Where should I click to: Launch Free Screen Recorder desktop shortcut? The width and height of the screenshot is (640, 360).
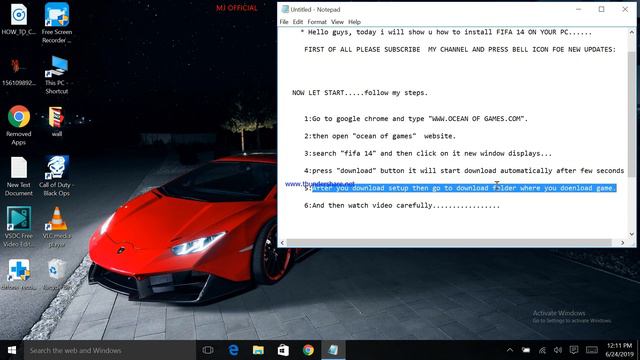(56, 23)
